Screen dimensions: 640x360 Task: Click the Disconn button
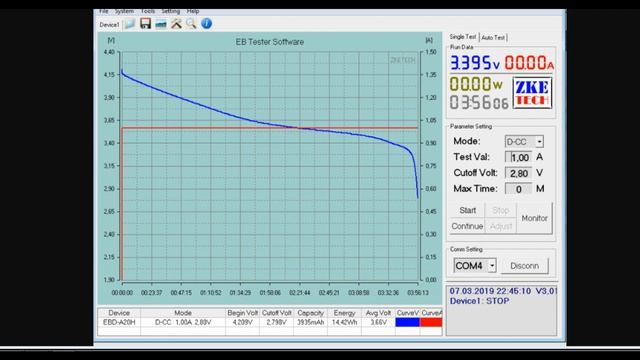pyautogui.click(x=524, y=266)
